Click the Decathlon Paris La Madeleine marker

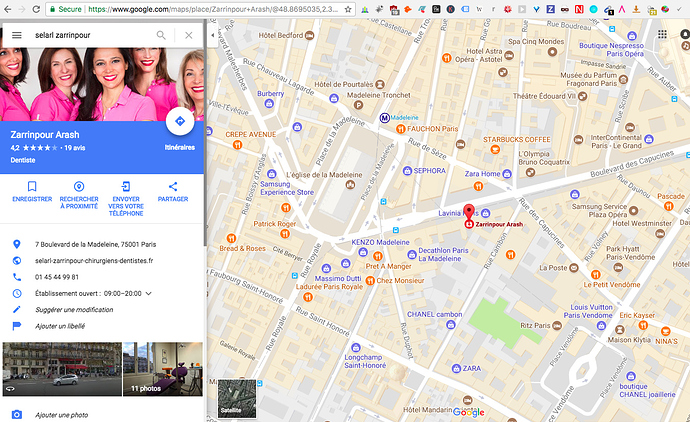412,254
